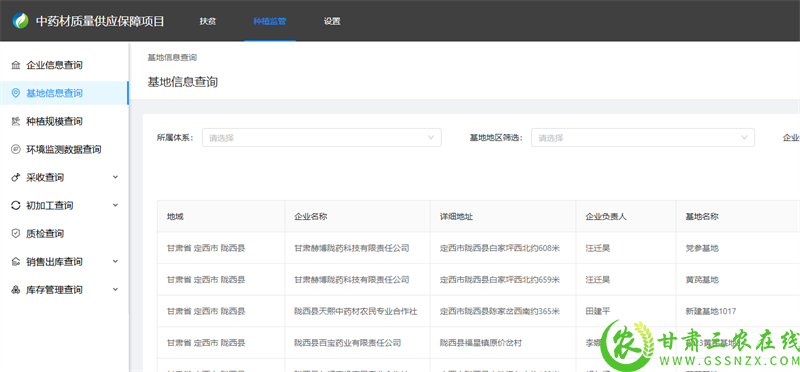Open 环境监测数据查询 in sidebar
This screenshot has height=372, width=800.
[x=64, y=149]
